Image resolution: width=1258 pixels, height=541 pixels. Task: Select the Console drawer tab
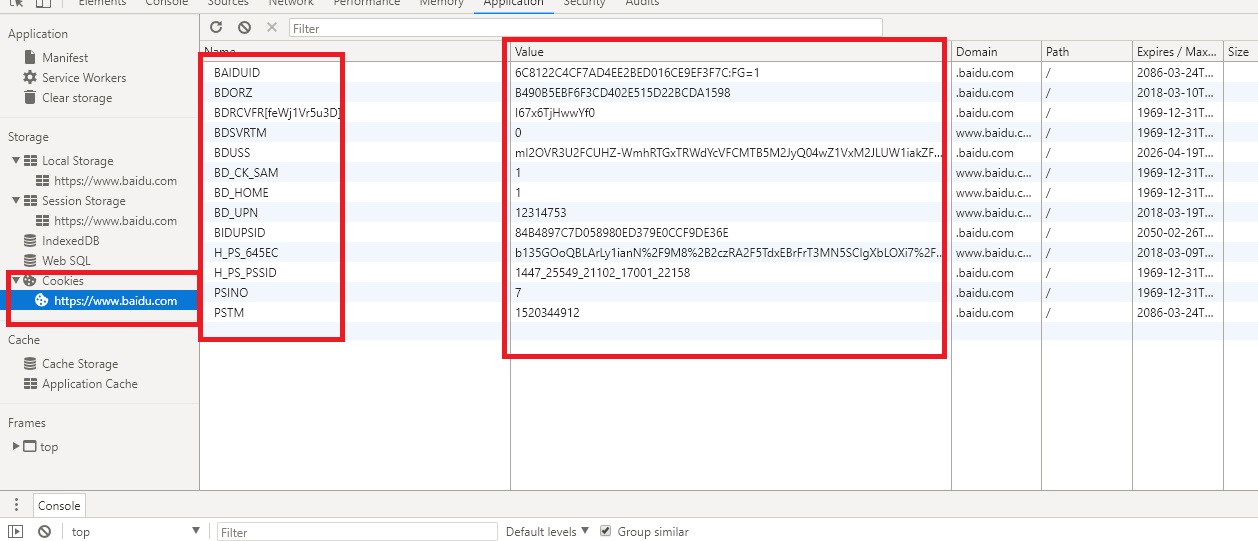coord(59,506)
